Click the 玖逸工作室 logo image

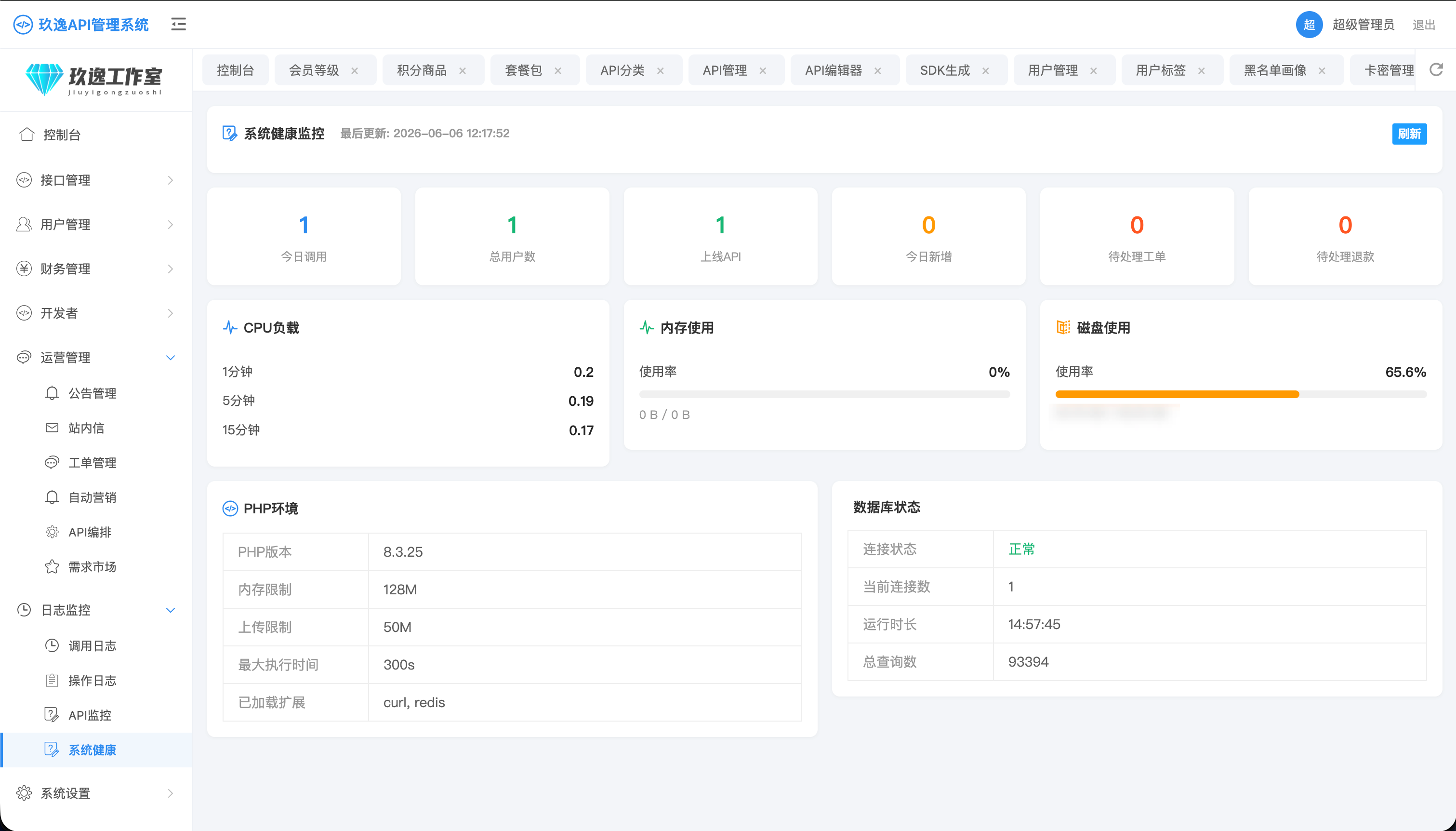[94, 80]
